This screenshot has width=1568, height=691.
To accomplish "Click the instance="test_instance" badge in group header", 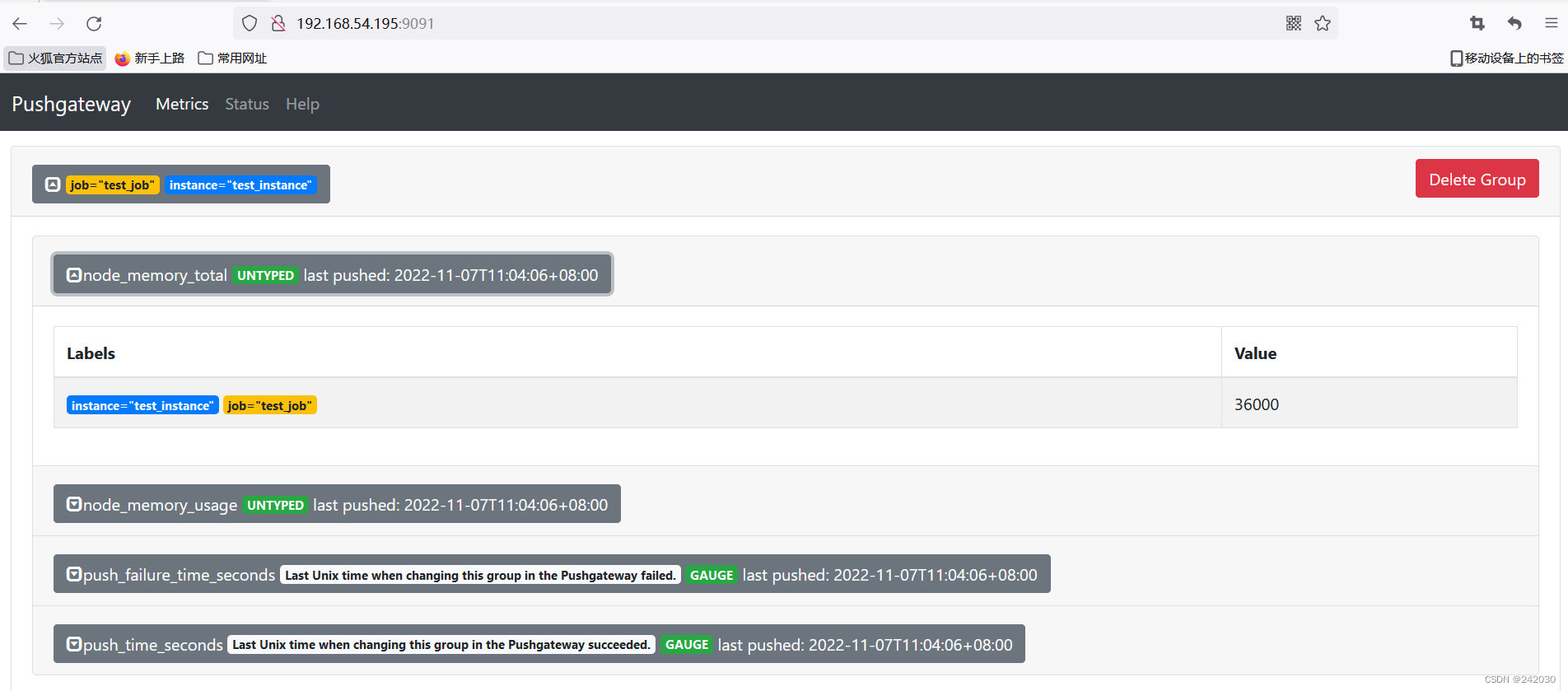I will (x=240, y=184).
